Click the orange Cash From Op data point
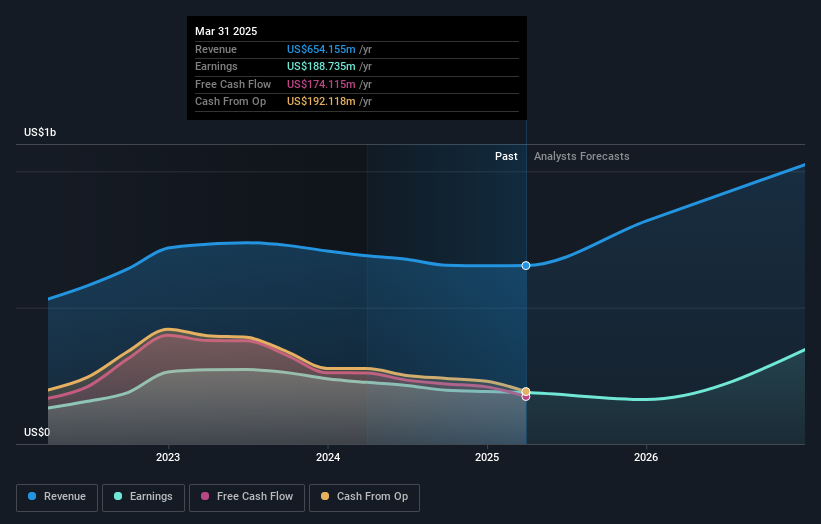Screen dimensions: 821x524 [526, 391]
